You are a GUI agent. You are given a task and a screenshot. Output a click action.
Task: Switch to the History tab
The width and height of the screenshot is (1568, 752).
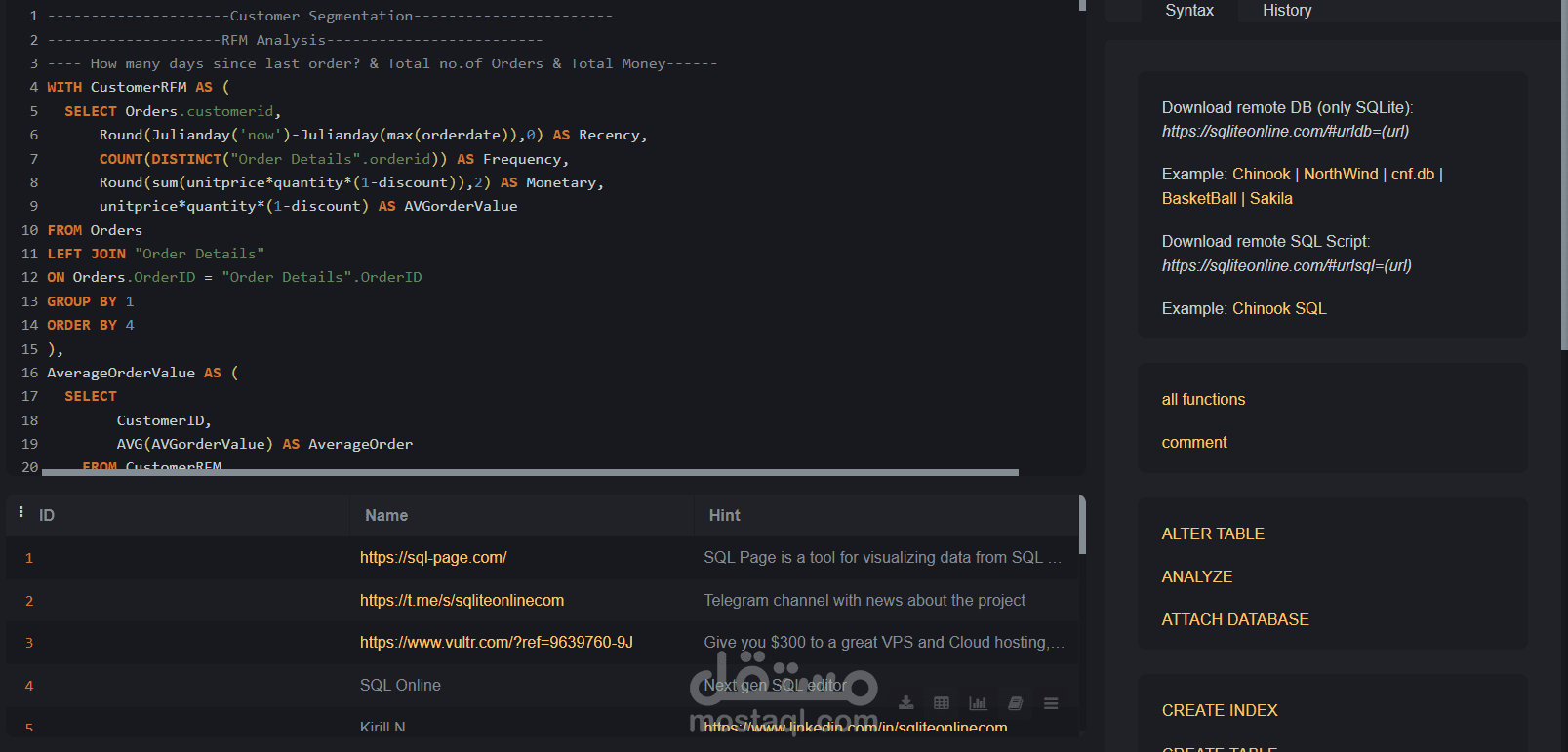[x=1287, y=11]
